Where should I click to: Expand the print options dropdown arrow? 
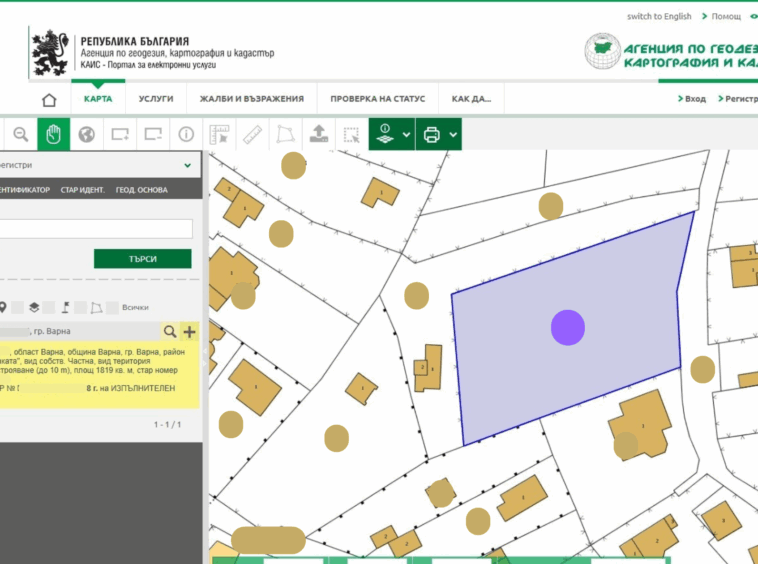453,134
